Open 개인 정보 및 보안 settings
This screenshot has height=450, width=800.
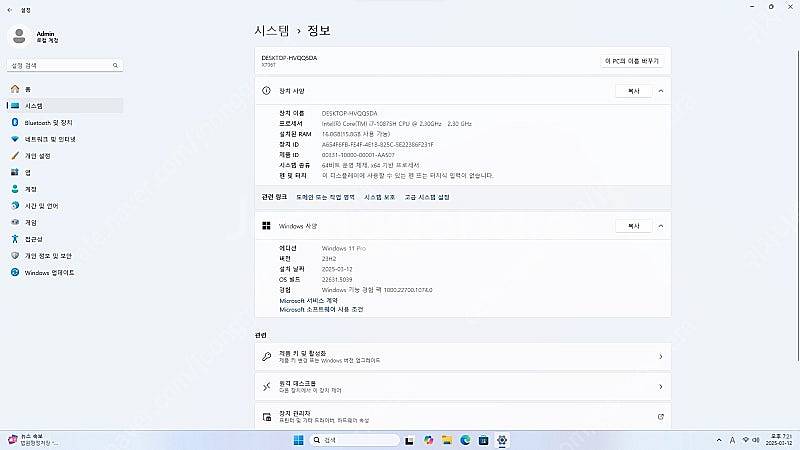[65, 256]
